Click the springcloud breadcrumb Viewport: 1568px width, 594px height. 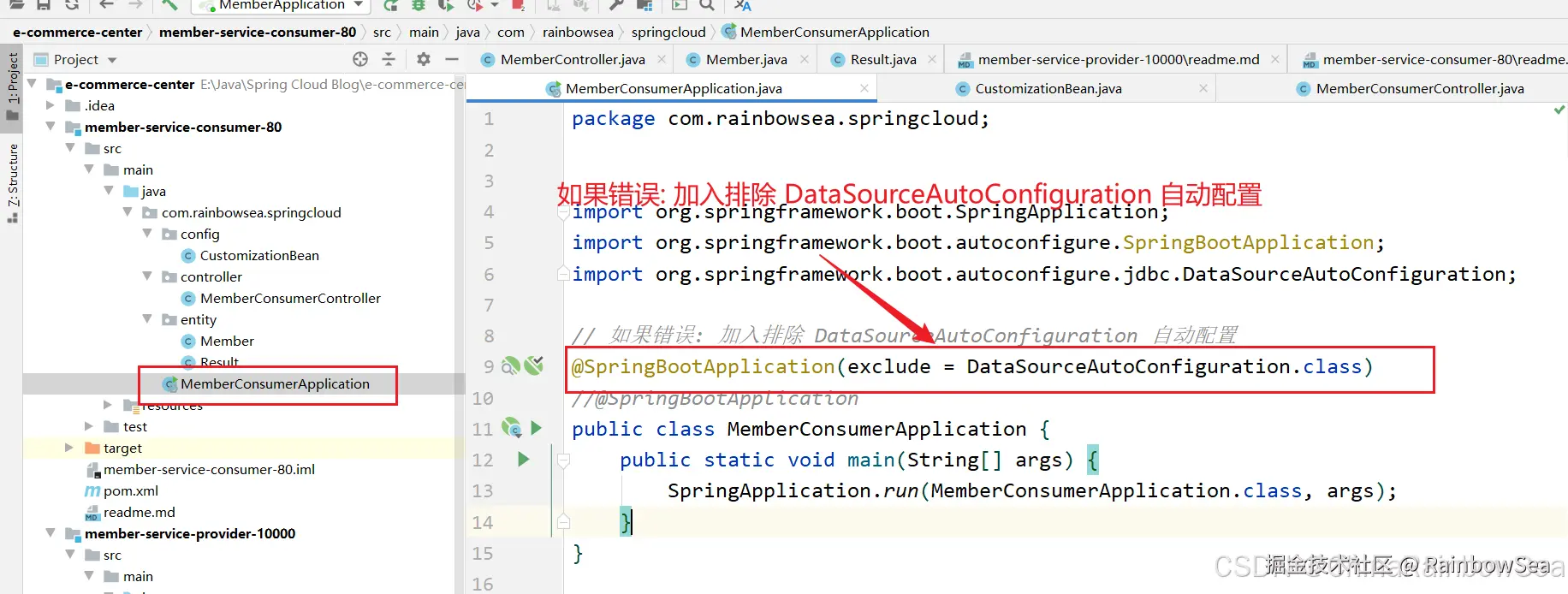pyautogui.click(x=668, y=32)
